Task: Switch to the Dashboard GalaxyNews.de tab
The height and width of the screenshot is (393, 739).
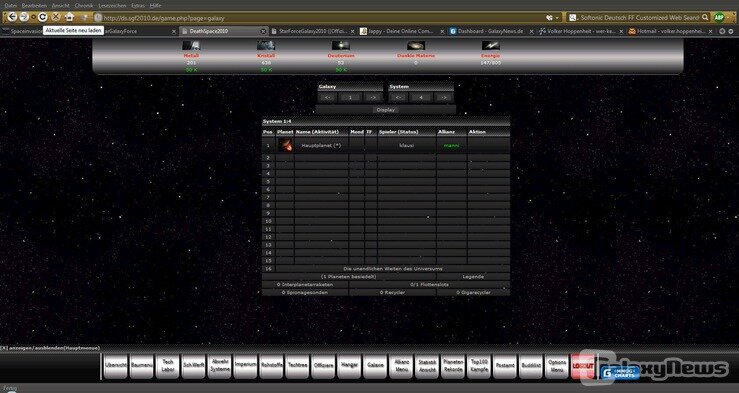Action: (491, 32)
